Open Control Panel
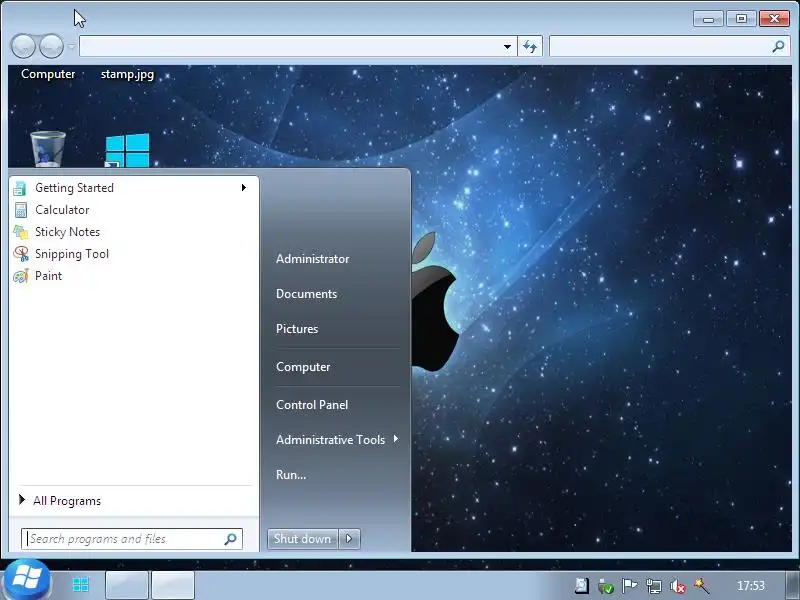This screenshot has height=600, width=800. pos(312,405)
